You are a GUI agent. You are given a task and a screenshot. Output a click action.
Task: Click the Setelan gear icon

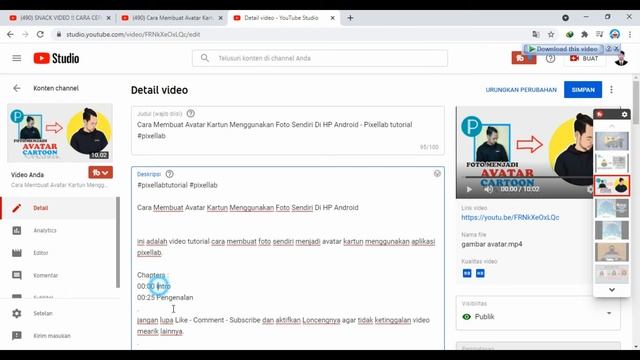tap(17, 313)
